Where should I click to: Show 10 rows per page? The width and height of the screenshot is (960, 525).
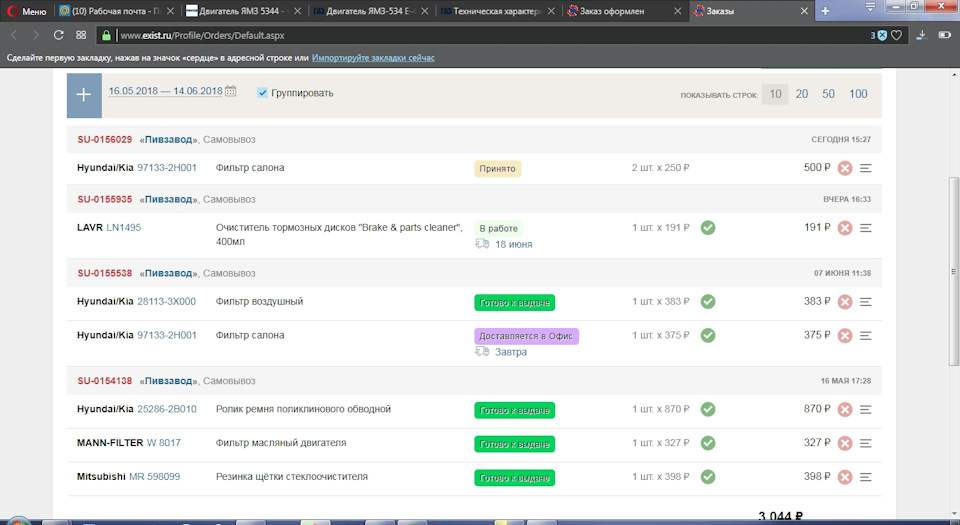point(775,94)
